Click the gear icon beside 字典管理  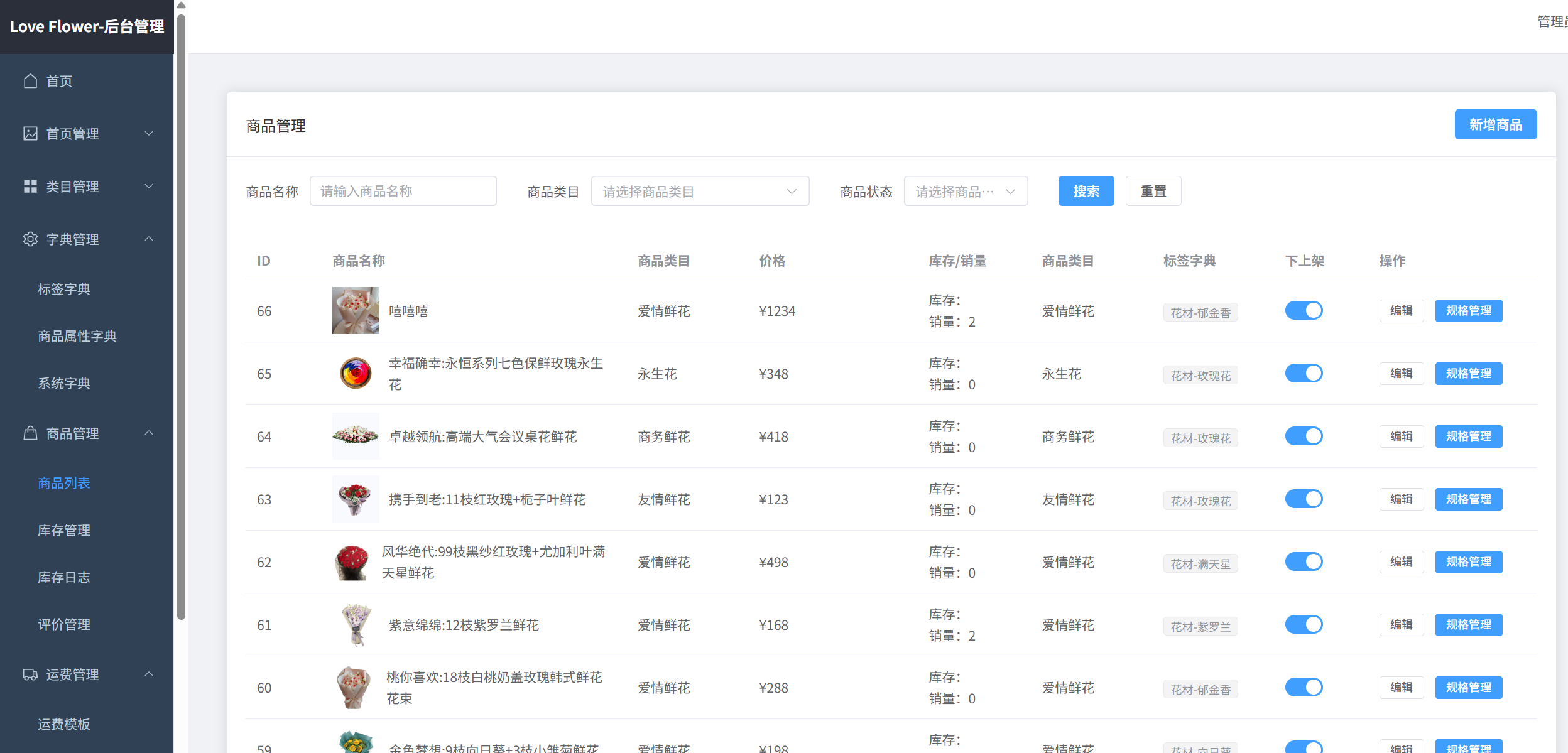click(x=30, y=239)
